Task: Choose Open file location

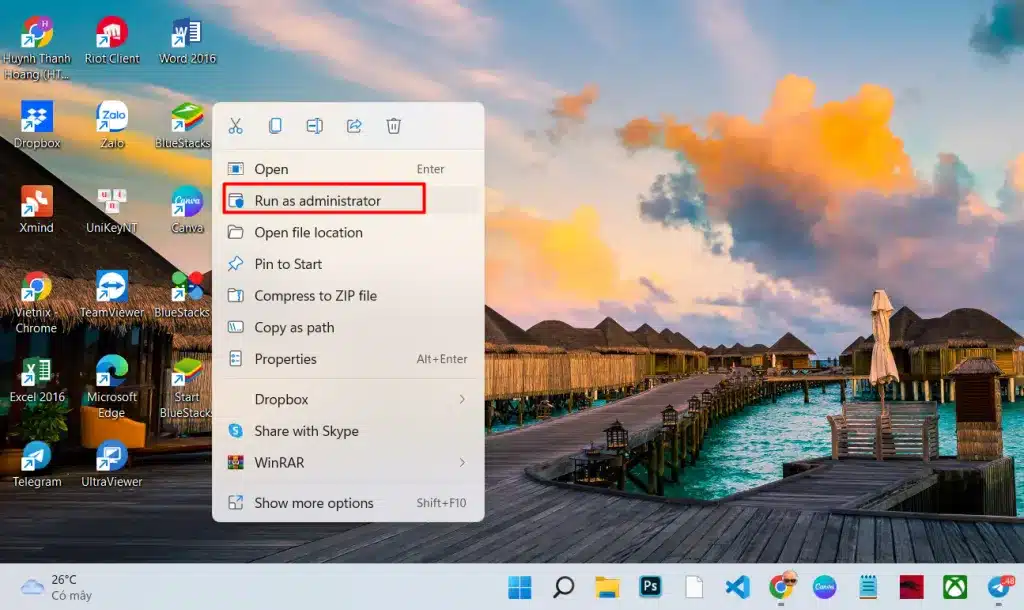Action: pos(348,233)
